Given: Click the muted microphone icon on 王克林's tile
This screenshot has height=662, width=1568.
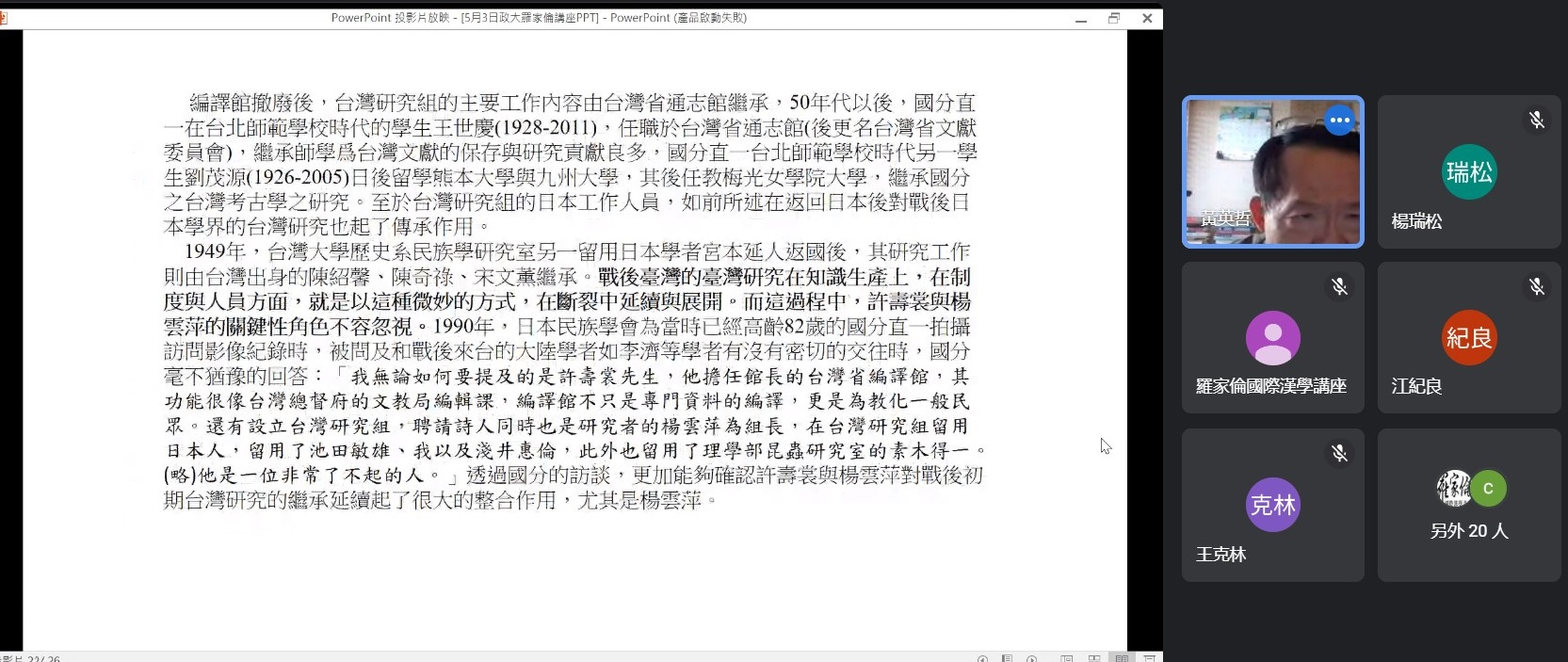Looking at the screenshot, I should [x=1339, y=453].
